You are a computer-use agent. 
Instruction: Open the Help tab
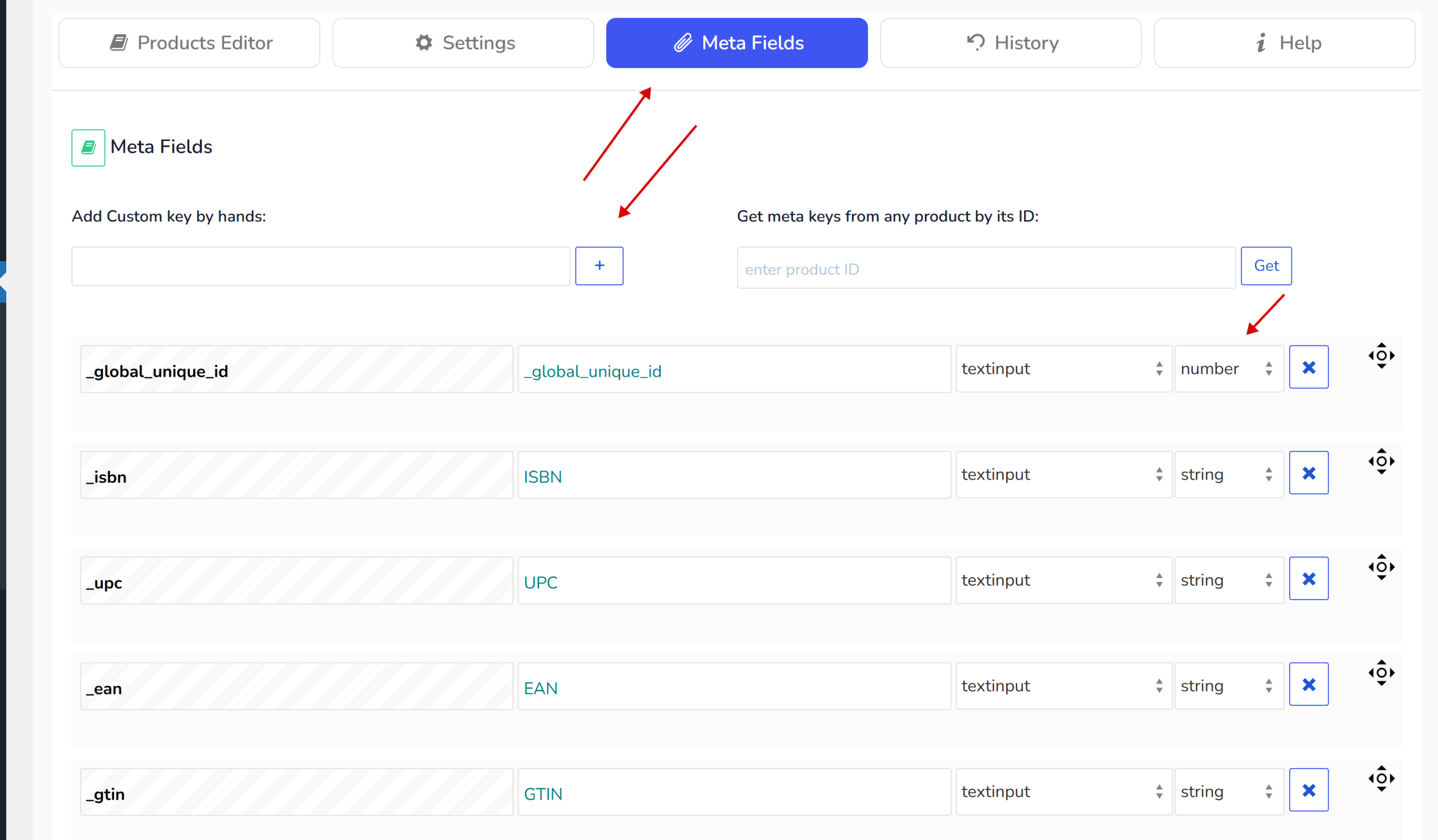pos(1284,43)
